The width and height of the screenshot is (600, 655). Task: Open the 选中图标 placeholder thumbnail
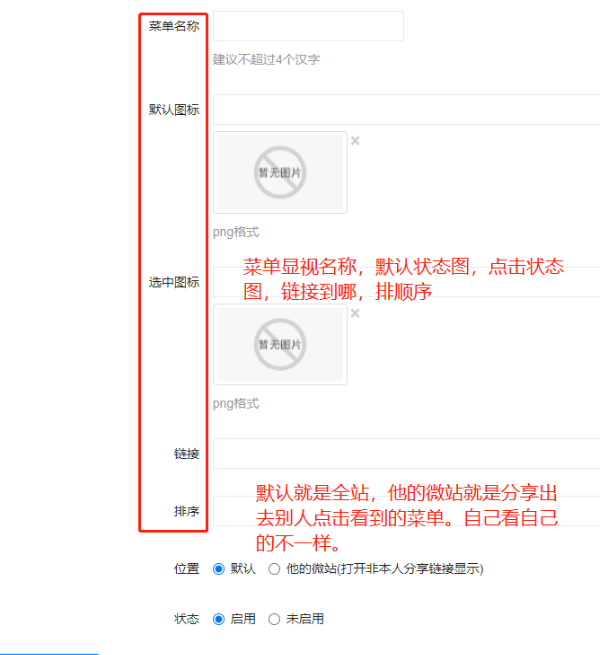coord(280,345)
